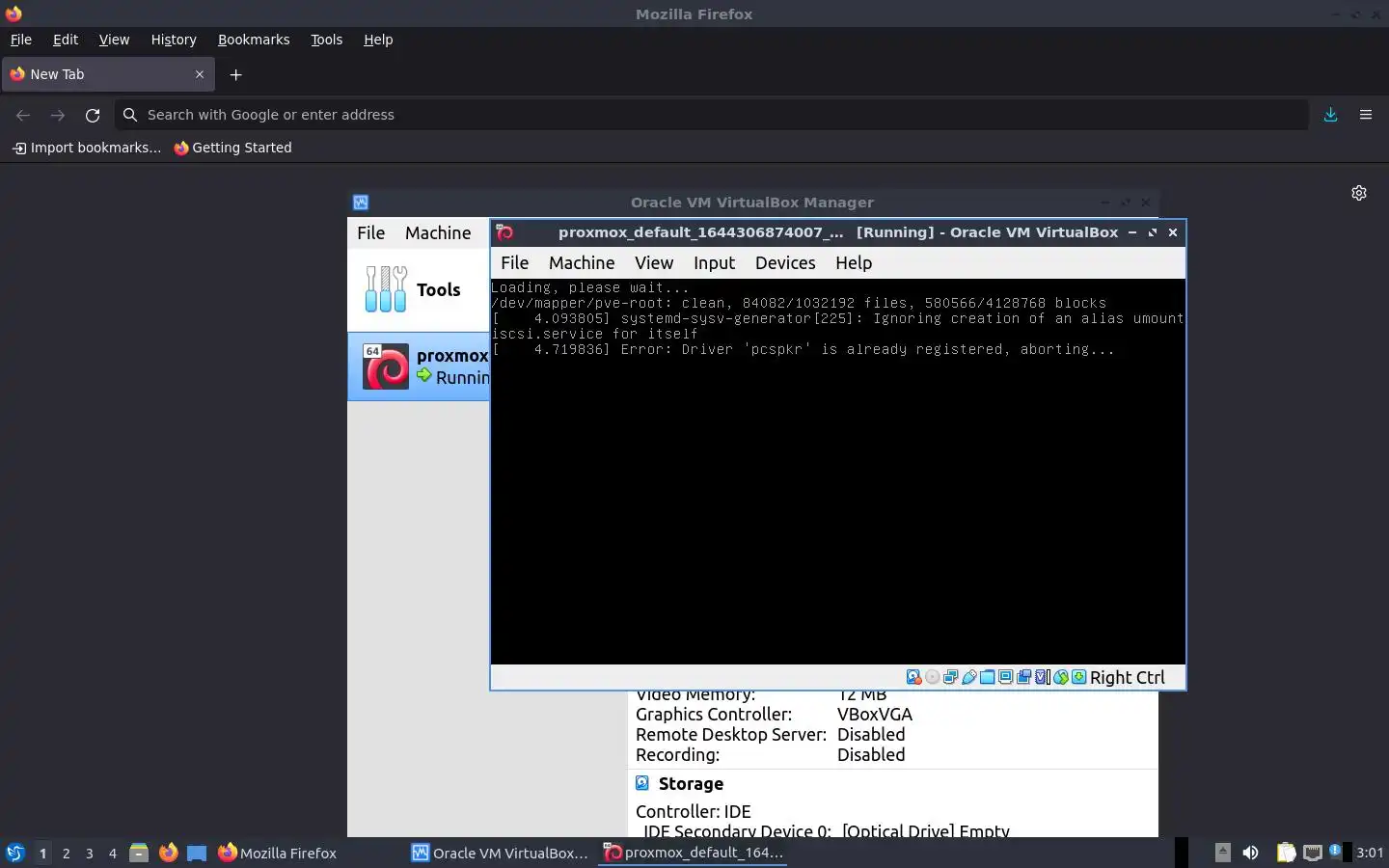Open the VM window View menu
This screenshot has height=868, width=1389.
coord(654,263)
